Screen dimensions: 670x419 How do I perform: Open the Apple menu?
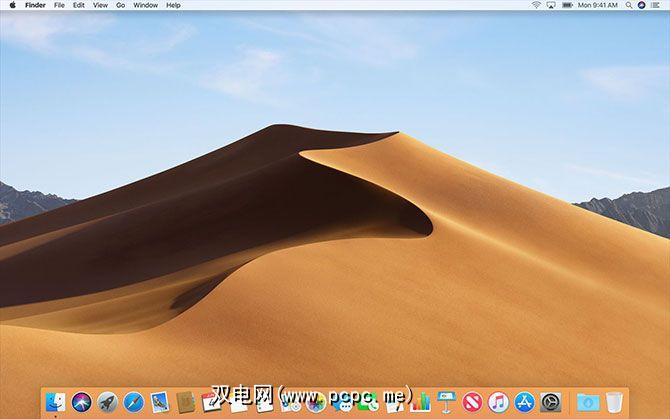click(12, 5)
